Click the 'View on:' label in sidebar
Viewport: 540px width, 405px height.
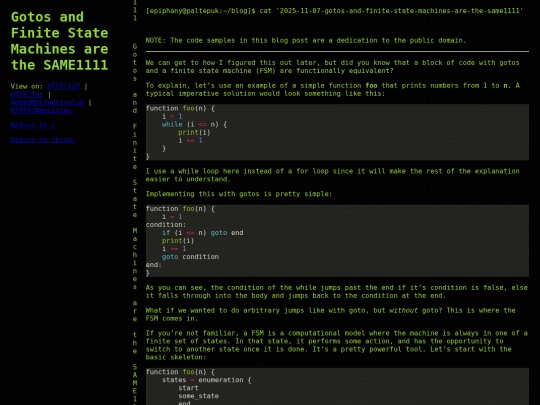pos(27,86)
